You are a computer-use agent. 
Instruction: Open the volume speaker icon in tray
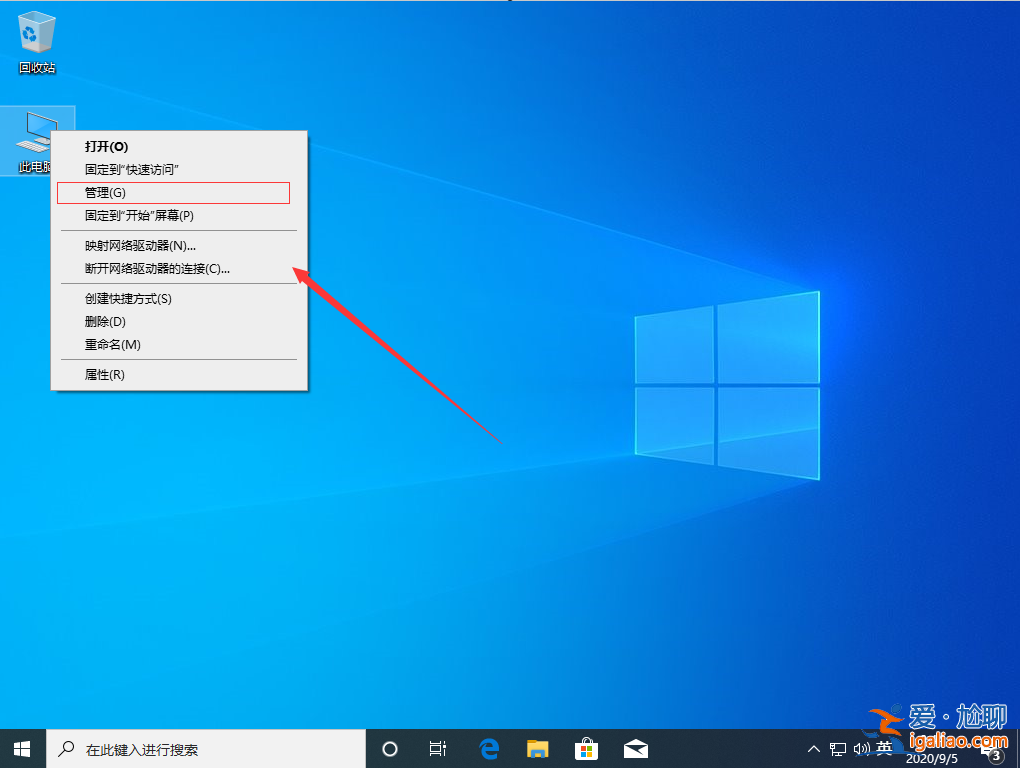coord(862,748)
